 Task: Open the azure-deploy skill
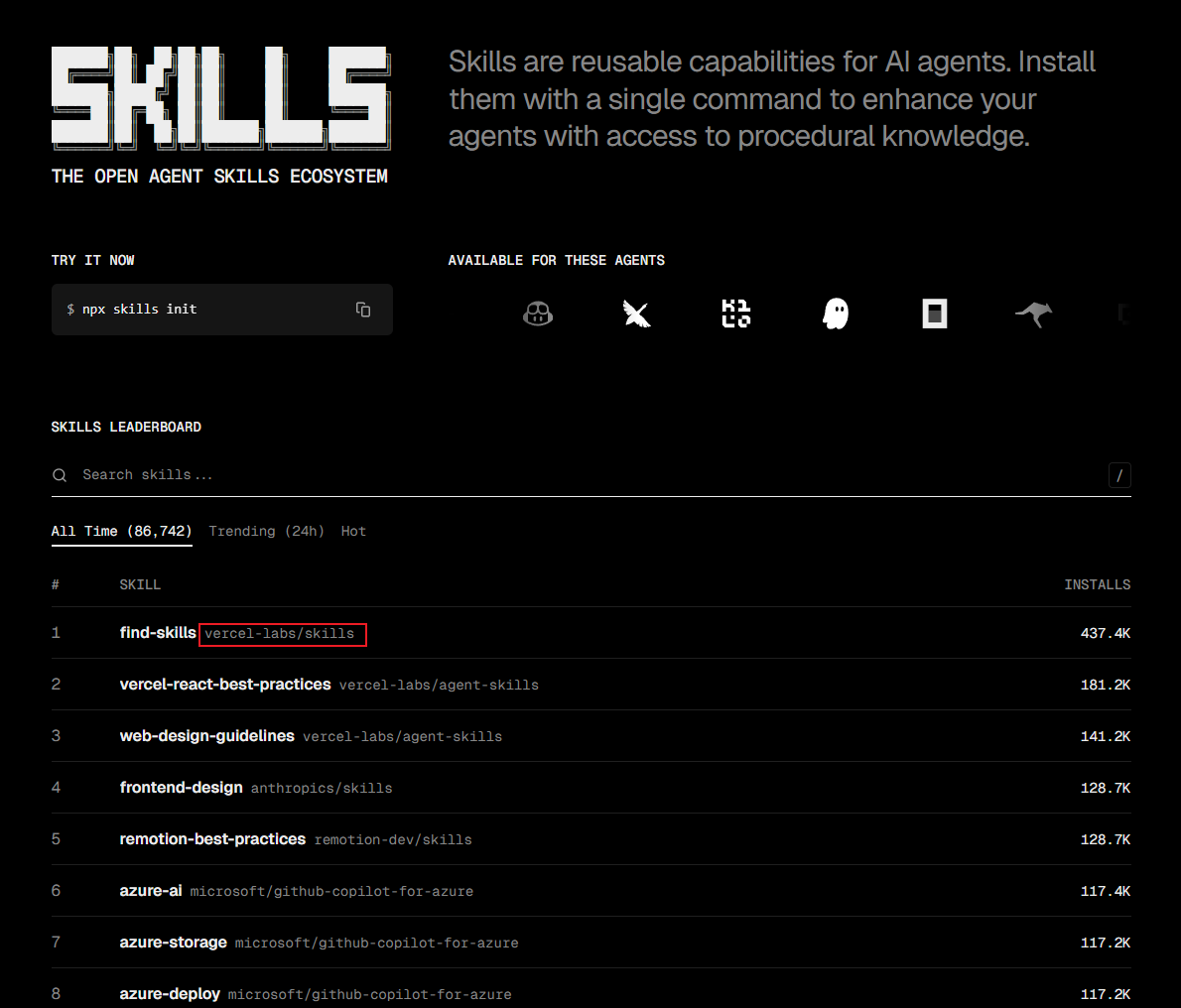[170, 994]
